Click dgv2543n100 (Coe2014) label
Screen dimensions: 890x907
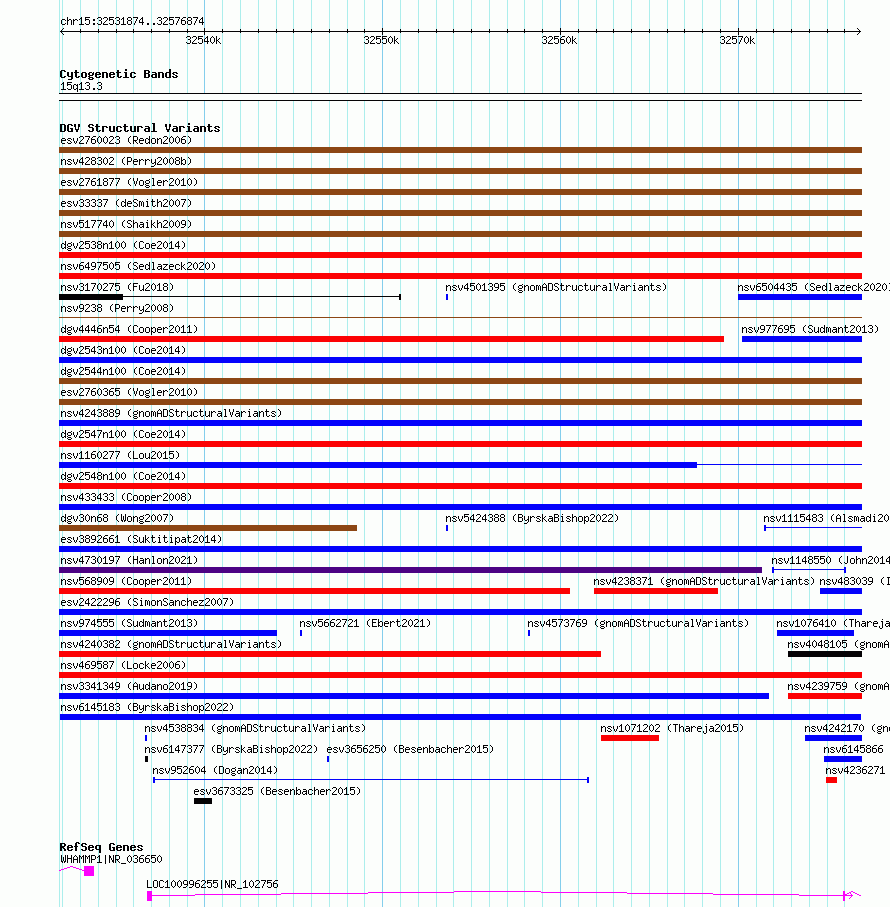(x=123, y=350)
